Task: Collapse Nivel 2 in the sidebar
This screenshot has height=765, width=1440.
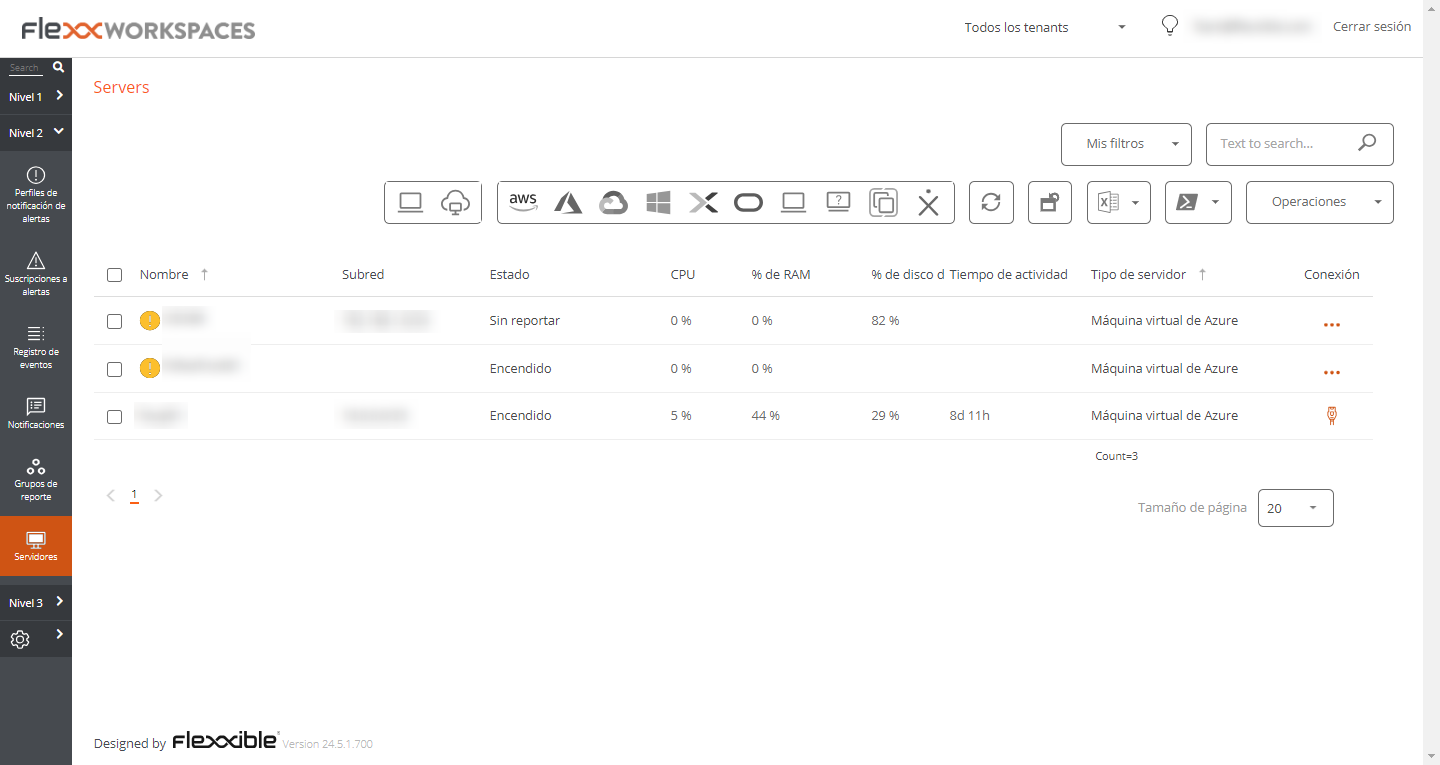Action: pyautogui.click(x=36, y=132)
